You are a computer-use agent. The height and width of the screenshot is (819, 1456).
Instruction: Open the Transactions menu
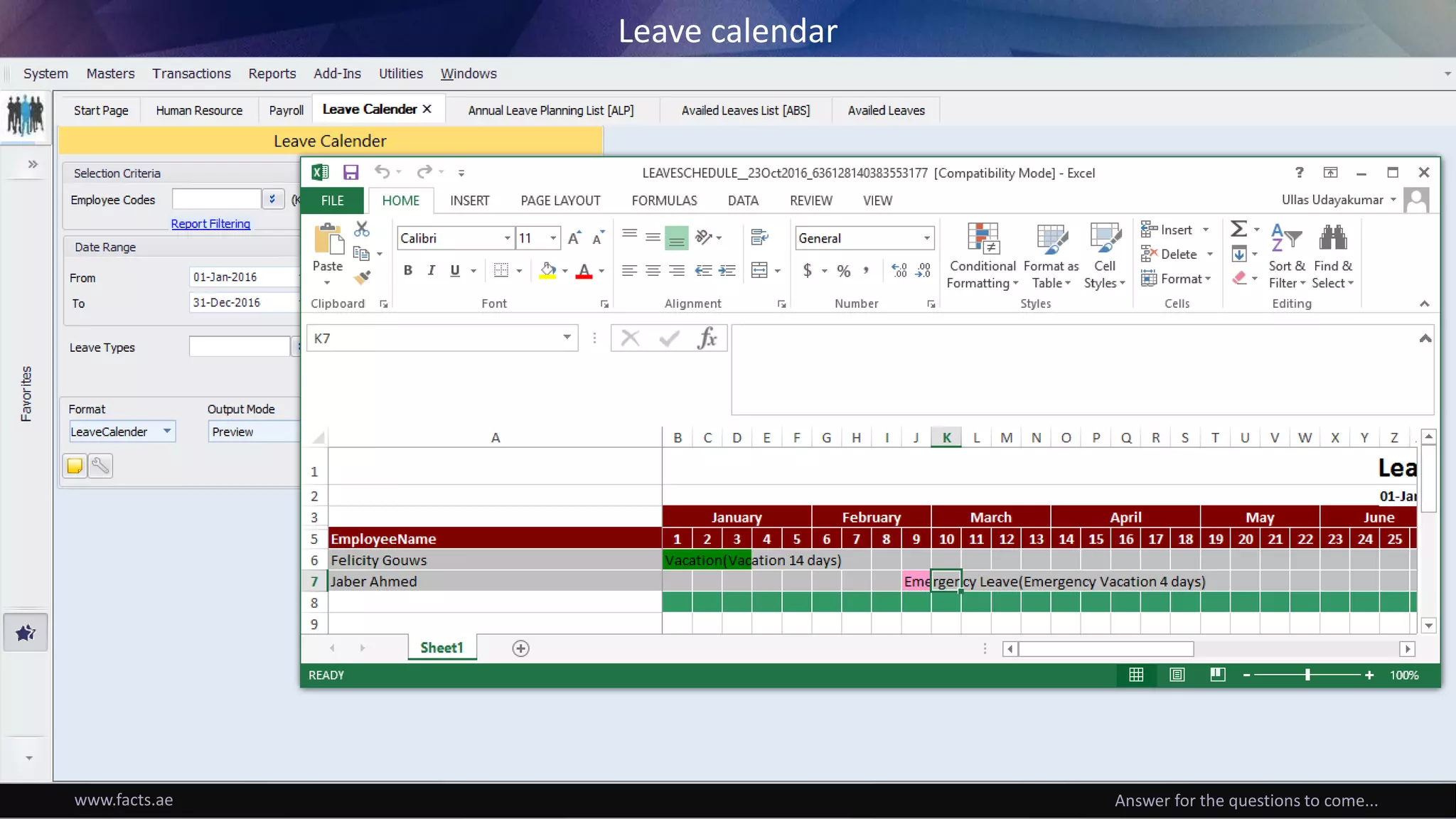tap(191, 73)
